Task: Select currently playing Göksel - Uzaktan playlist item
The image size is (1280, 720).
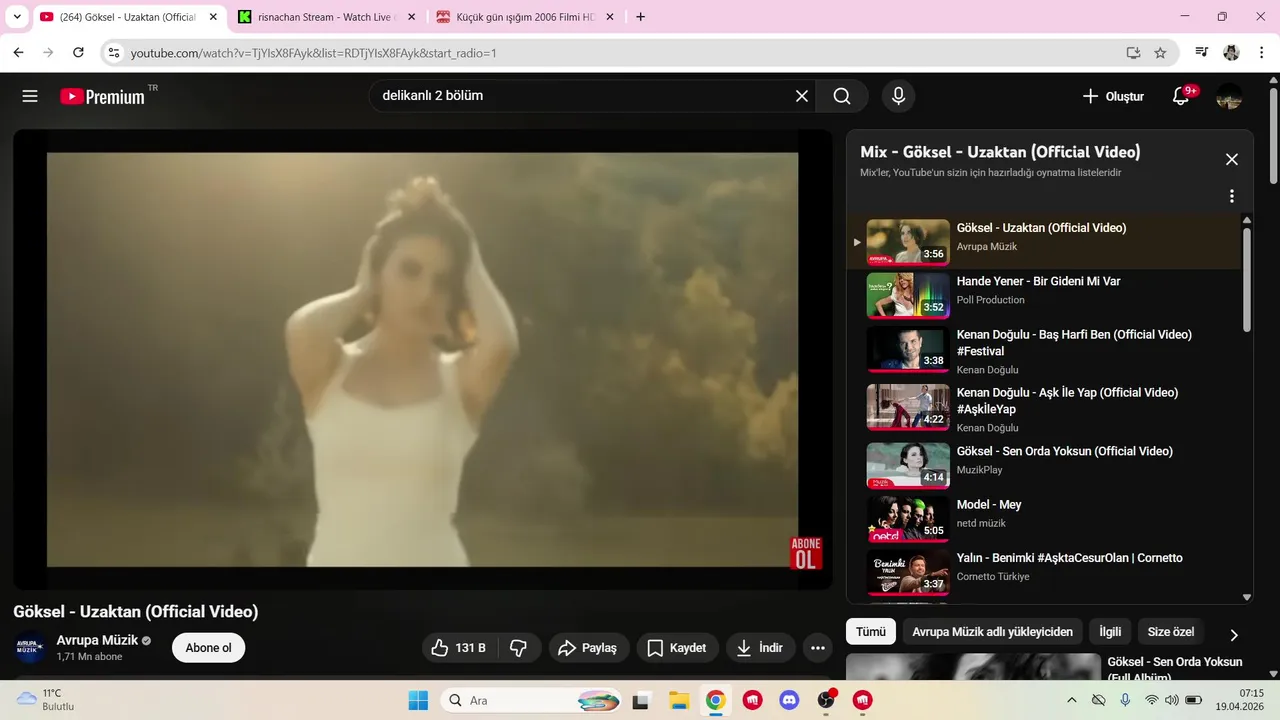Action: 1045,242
